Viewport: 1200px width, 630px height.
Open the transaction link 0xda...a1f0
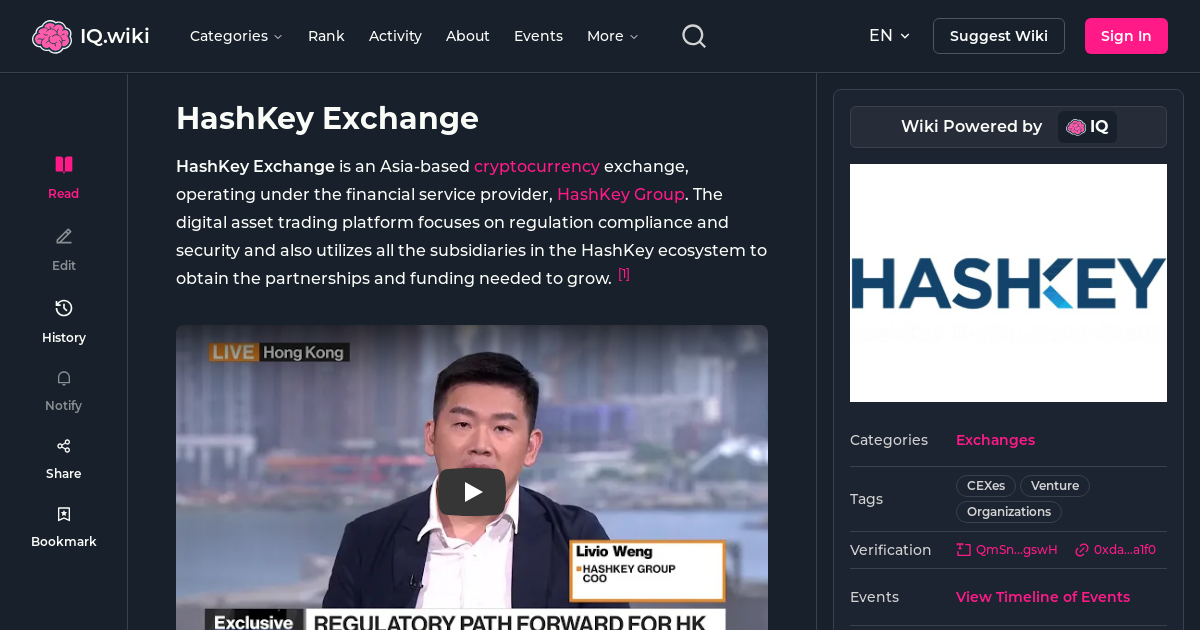pyautogui.click(x=1115, y=549)
